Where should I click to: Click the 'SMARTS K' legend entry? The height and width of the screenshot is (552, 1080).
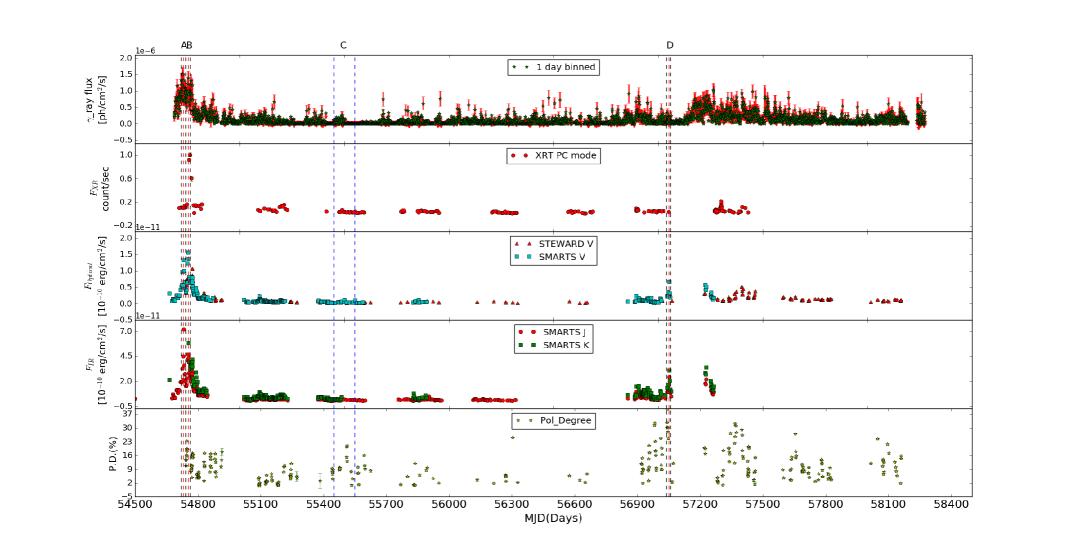coord(566,345)
